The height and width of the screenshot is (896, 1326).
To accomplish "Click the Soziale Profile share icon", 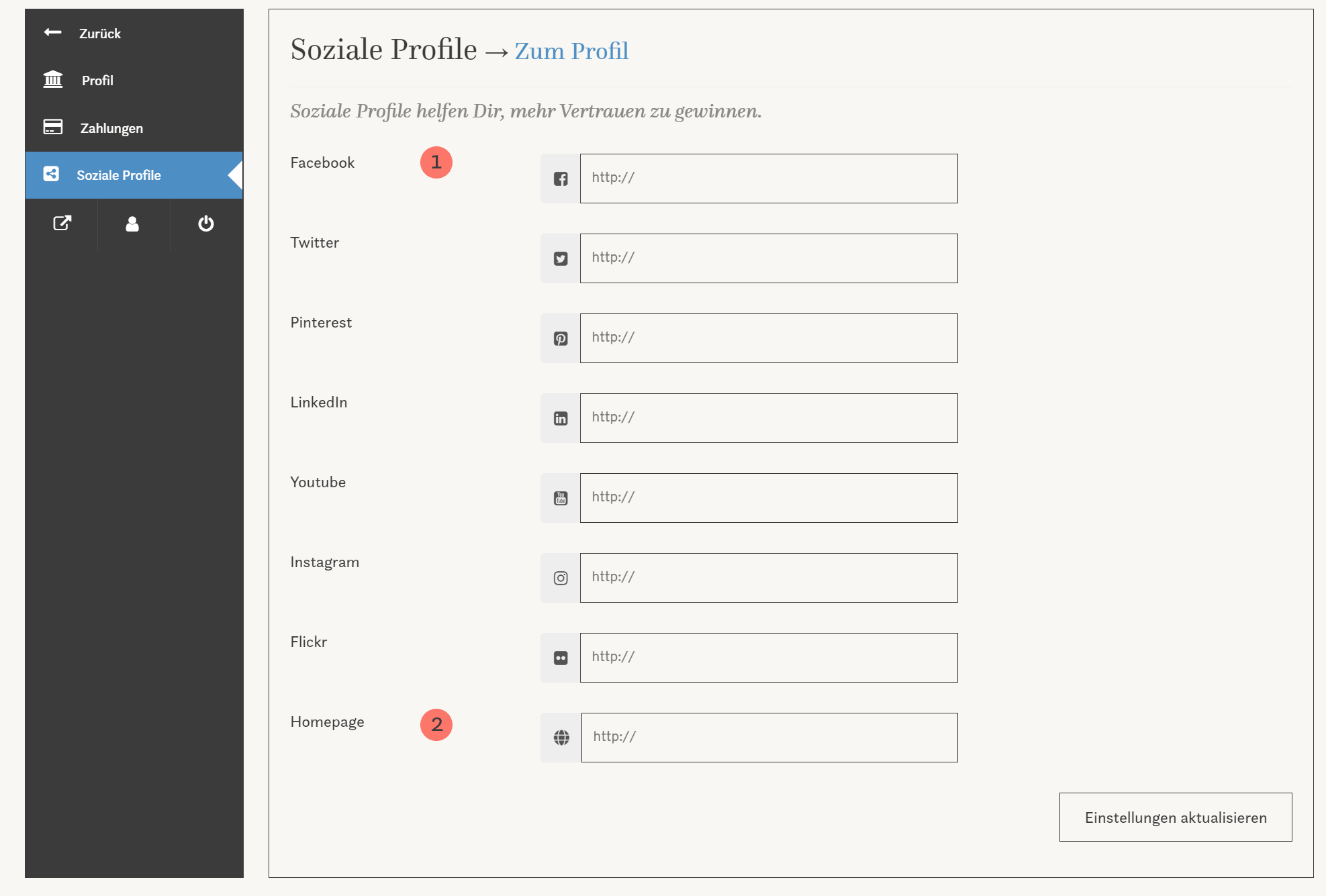I will (x=51, y=174).
